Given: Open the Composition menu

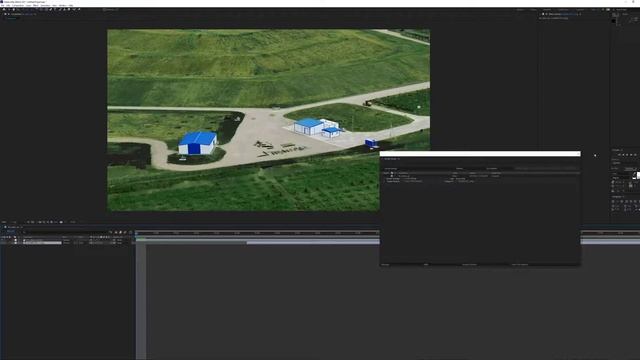Looking at the screenshot, I should tap(18, 5).
